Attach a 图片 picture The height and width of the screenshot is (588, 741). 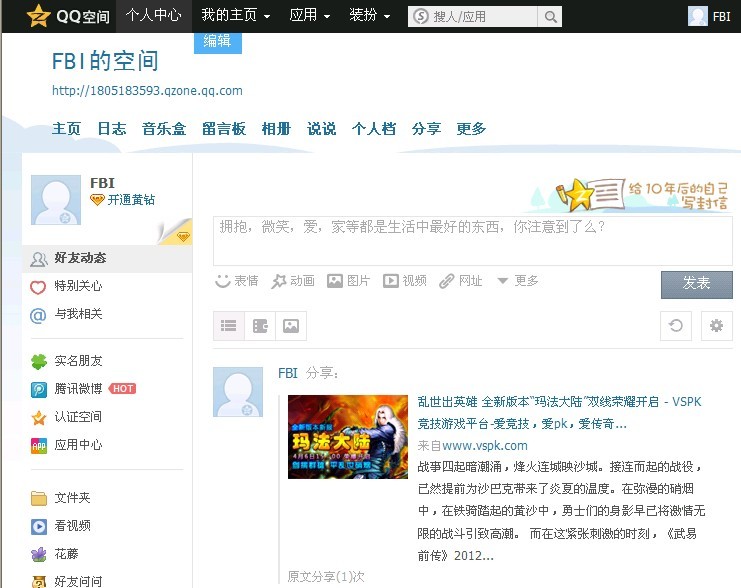pos(349,281)
